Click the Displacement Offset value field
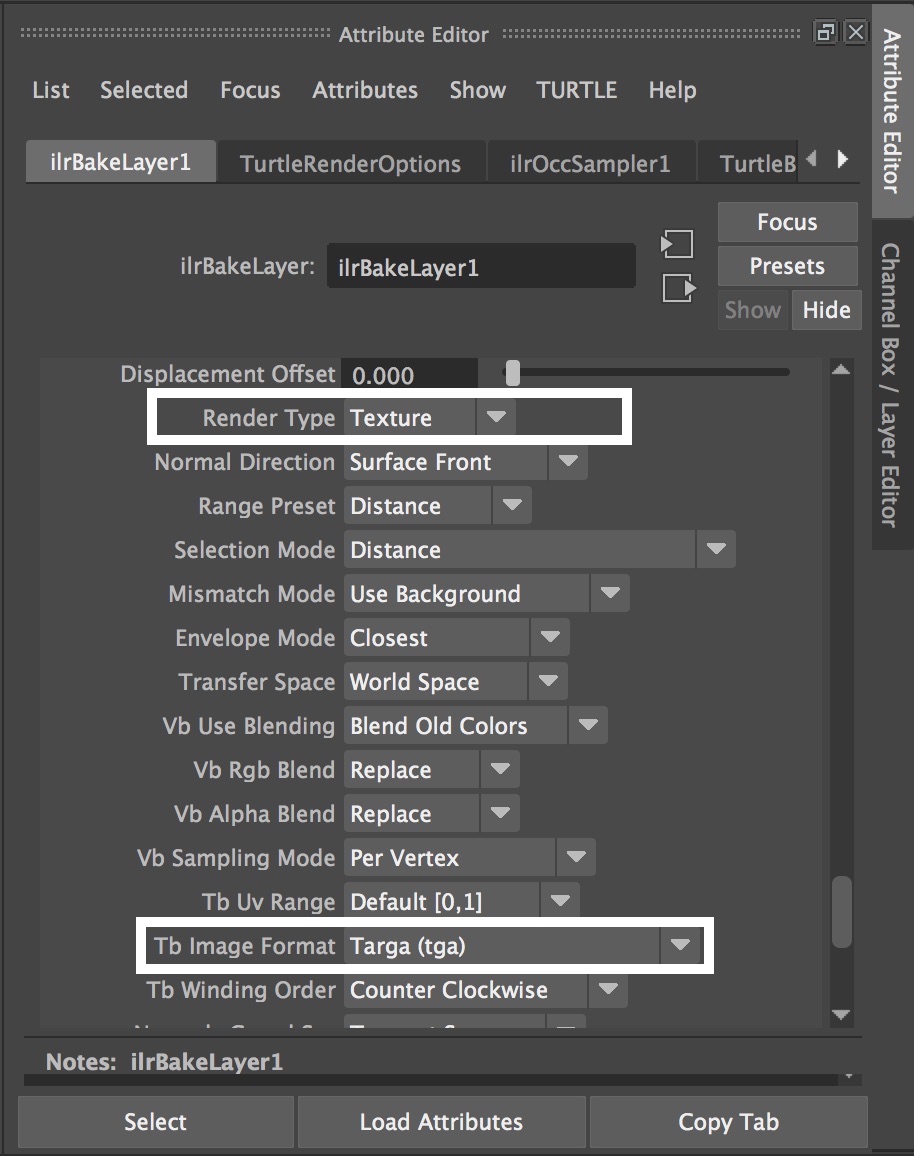914x1156 pixels. [411, 375]
